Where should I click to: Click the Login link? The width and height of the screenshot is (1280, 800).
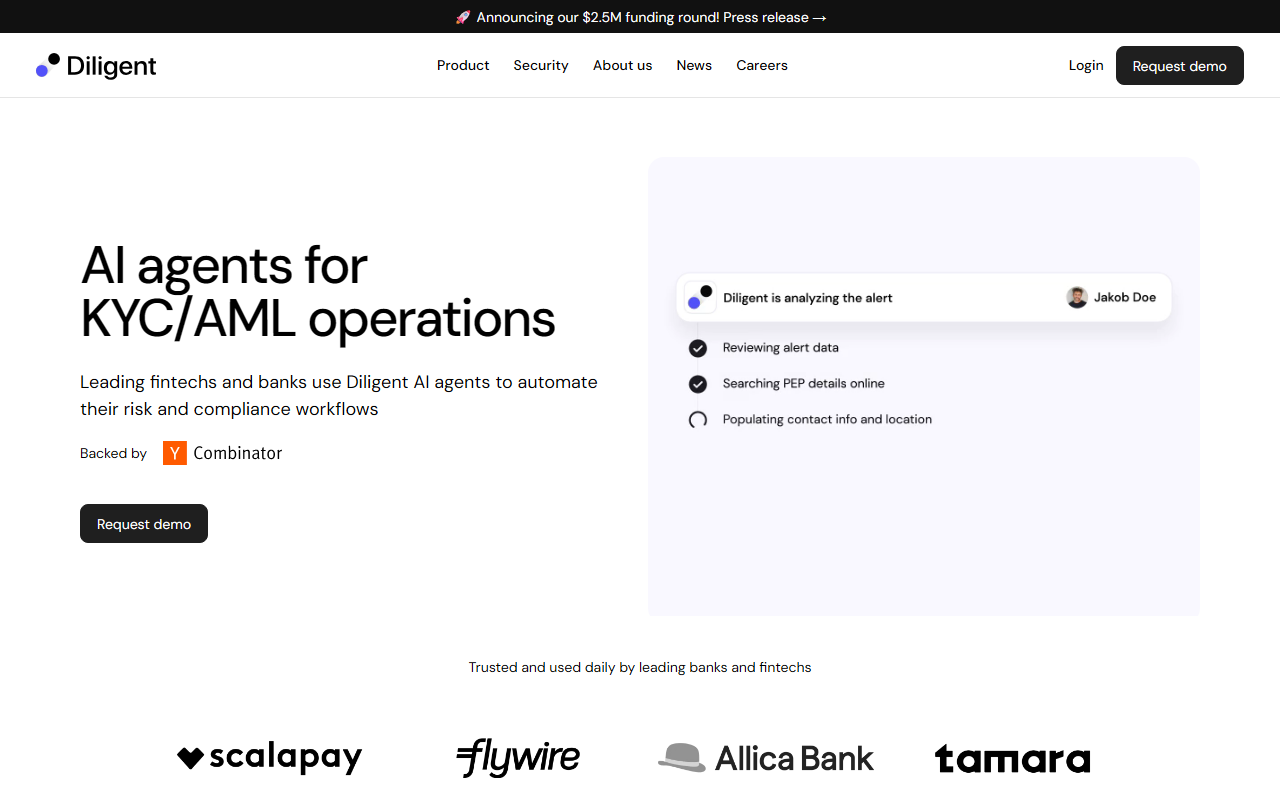[x=1086, y=65]
